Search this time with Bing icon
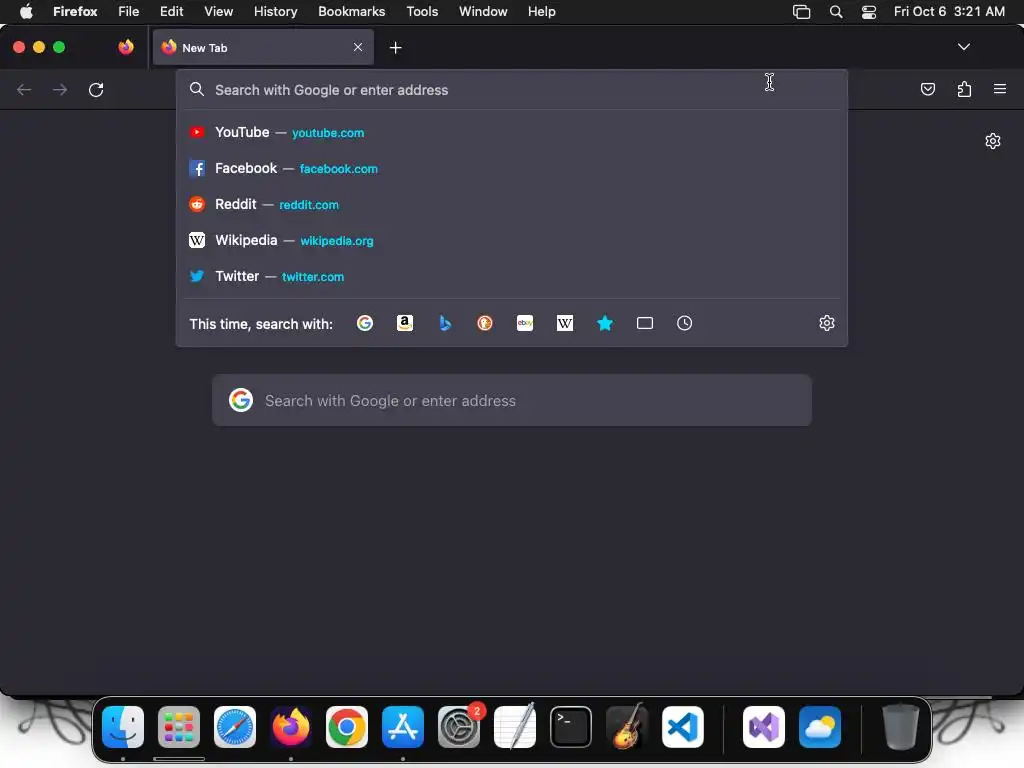The image size is (1024, 768). pos(445,323)
